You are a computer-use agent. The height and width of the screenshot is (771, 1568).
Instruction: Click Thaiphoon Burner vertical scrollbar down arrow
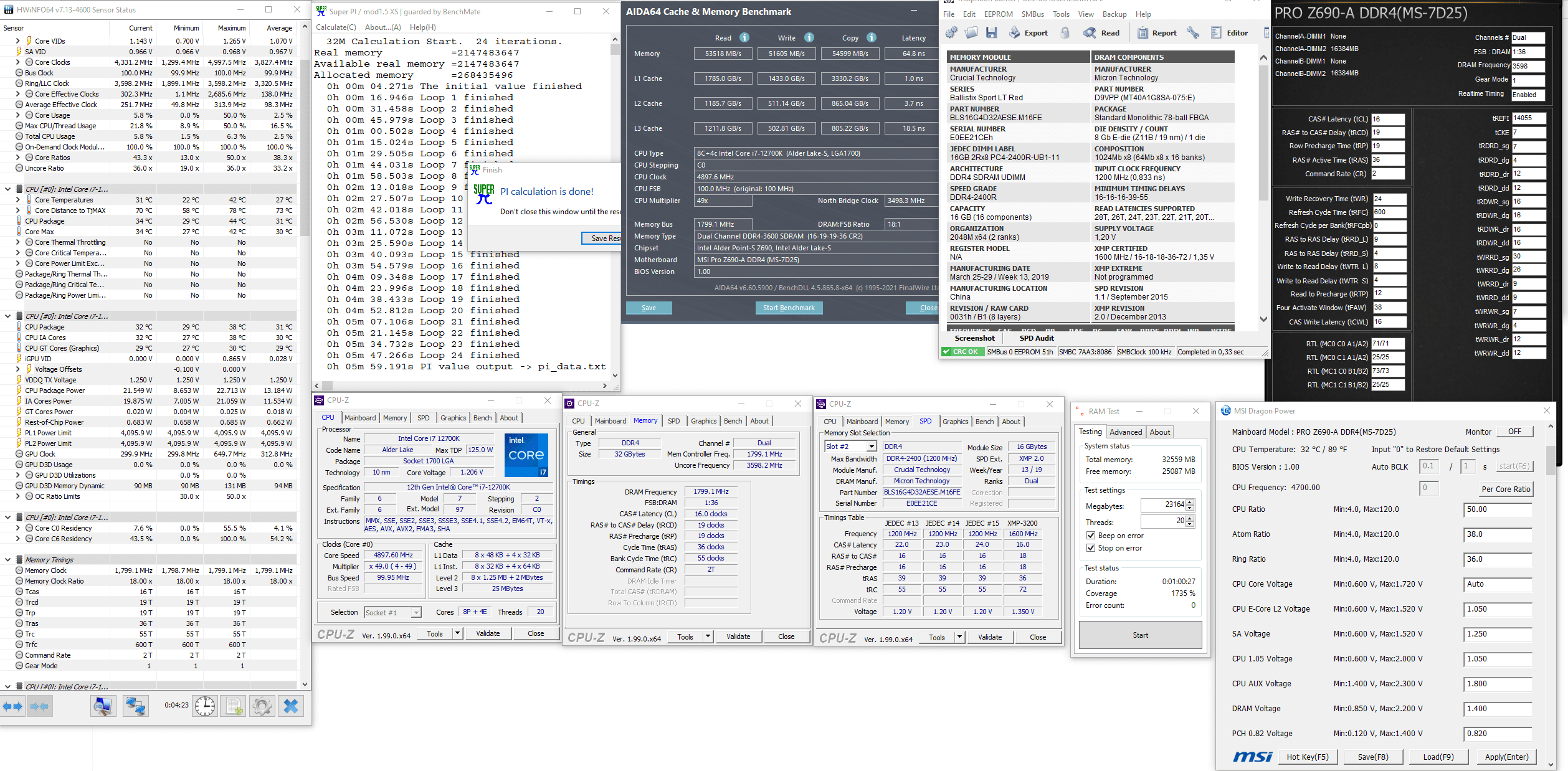tap(1263, 319)
